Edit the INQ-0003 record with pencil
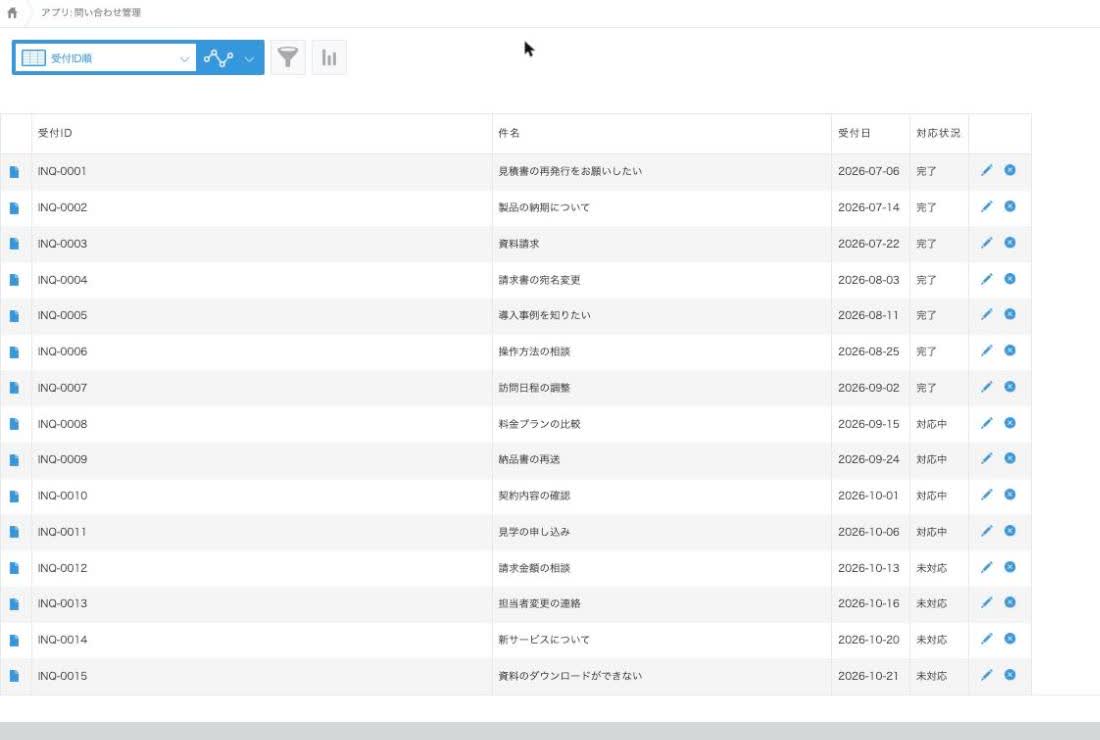This screenshot has width=1100, height=740. click(986, 243)
